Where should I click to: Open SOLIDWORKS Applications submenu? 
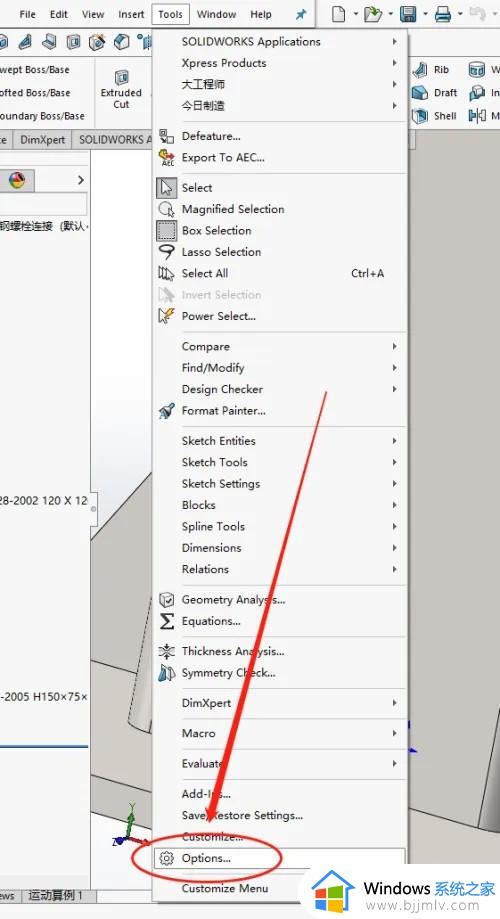coord(280,42)
